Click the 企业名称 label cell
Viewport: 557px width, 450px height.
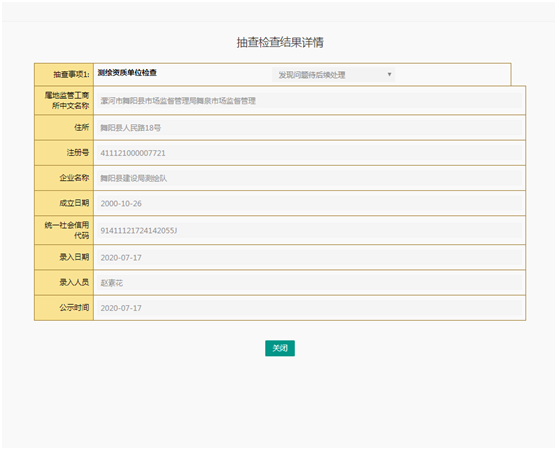(64, 178)
